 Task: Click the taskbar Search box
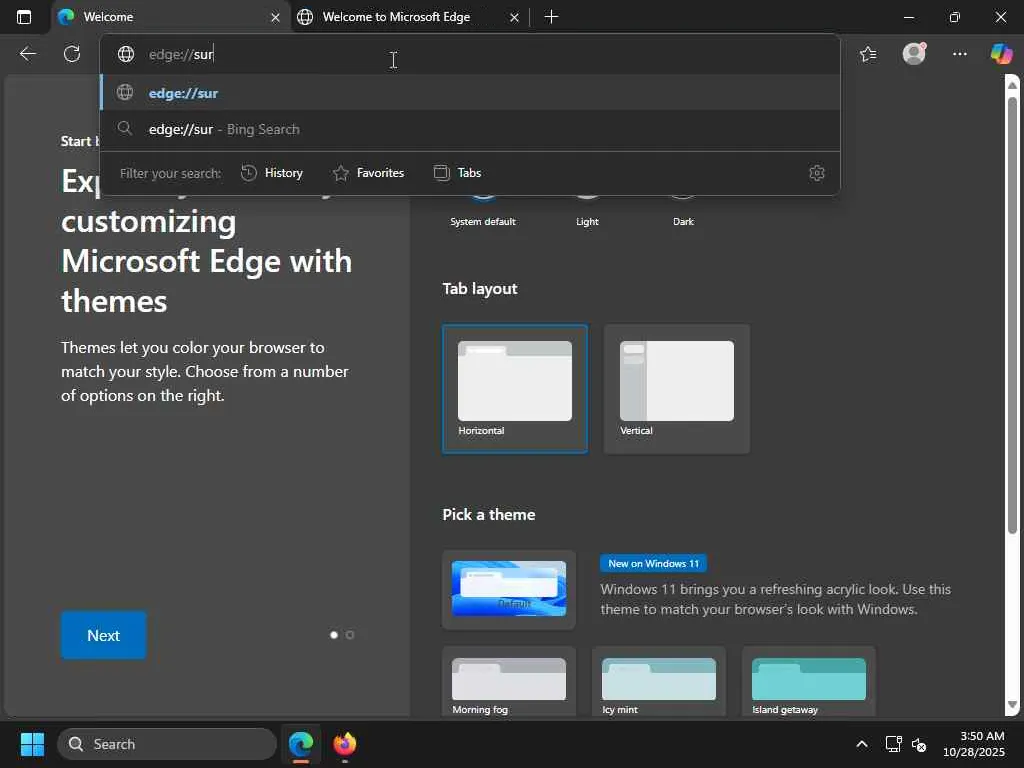tap(167, 744)
